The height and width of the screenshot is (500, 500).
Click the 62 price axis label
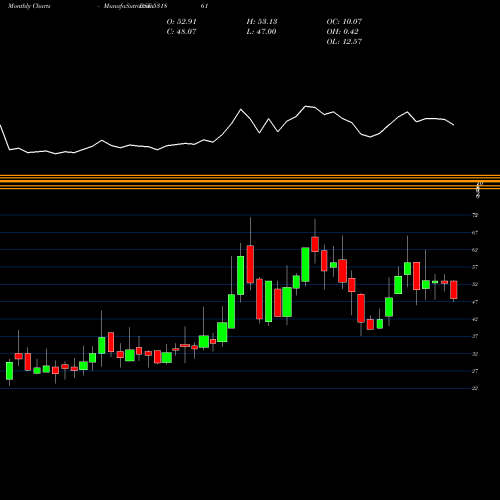pyautogui.click(x=475, y=250)
